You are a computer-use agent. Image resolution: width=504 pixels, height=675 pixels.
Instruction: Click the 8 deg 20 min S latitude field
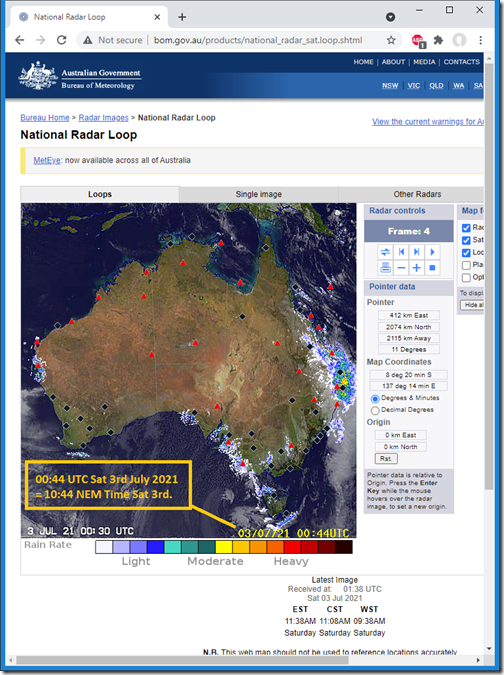tap(408, 375)
